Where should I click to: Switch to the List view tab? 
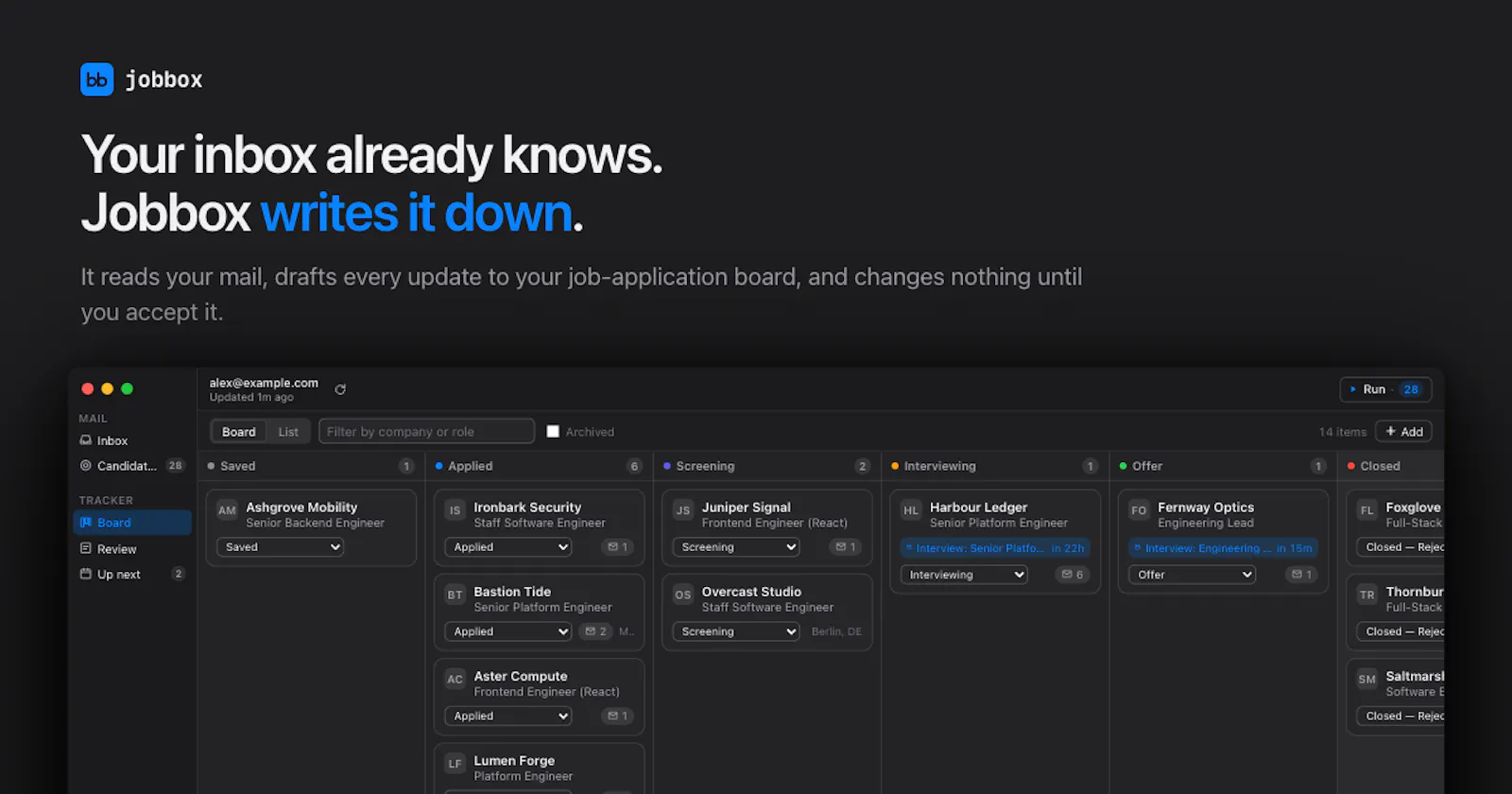point(288,432)
